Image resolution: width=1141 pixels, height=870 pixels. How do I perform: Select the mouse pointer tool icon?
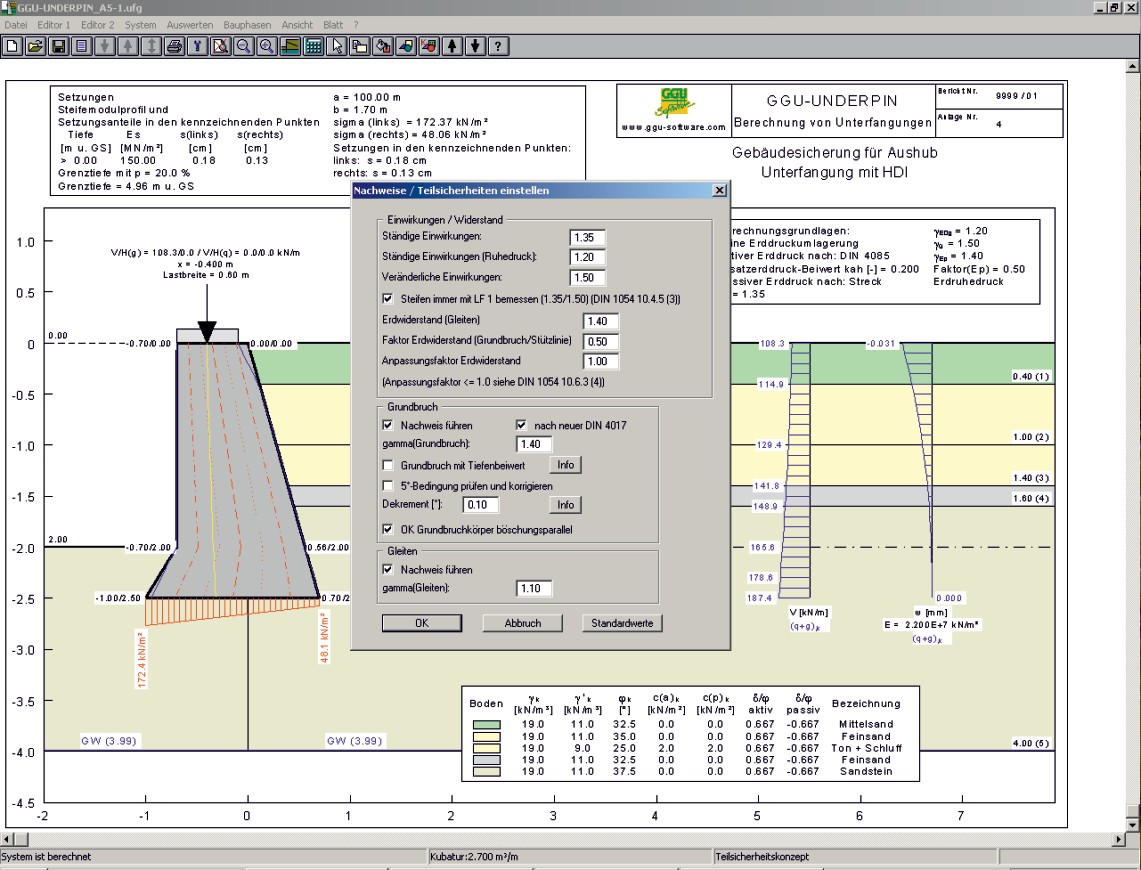tap(337, 47)
